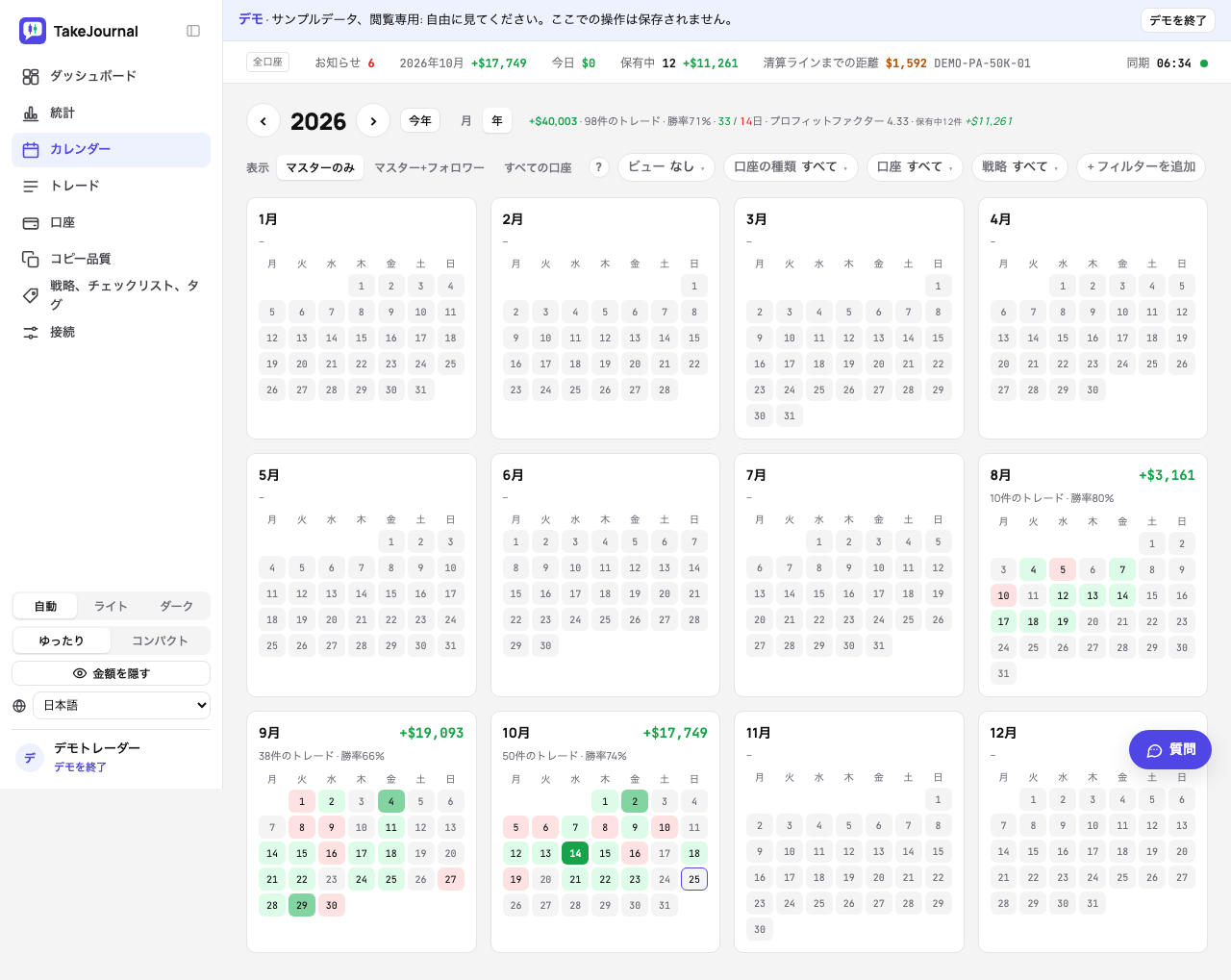Viewport: 1231px width, 980px height.
Task: Select コンパクト density
Action: pos(160,641)
